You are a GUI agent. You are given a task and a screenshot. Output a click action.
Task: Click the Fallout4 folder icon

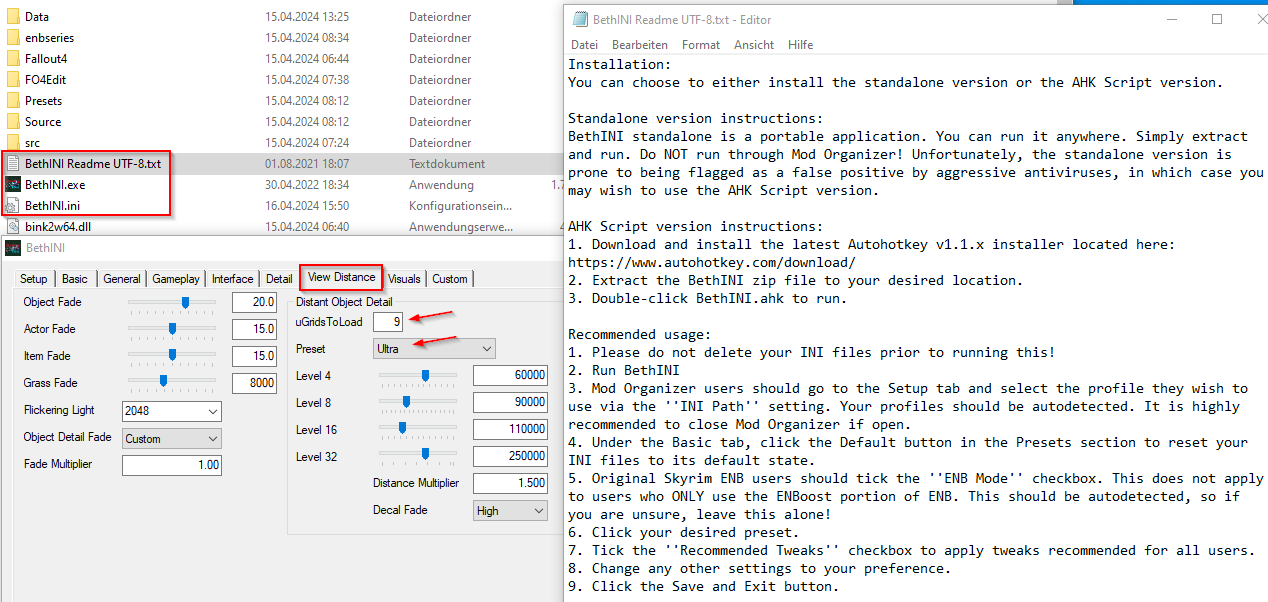[13, 59]
